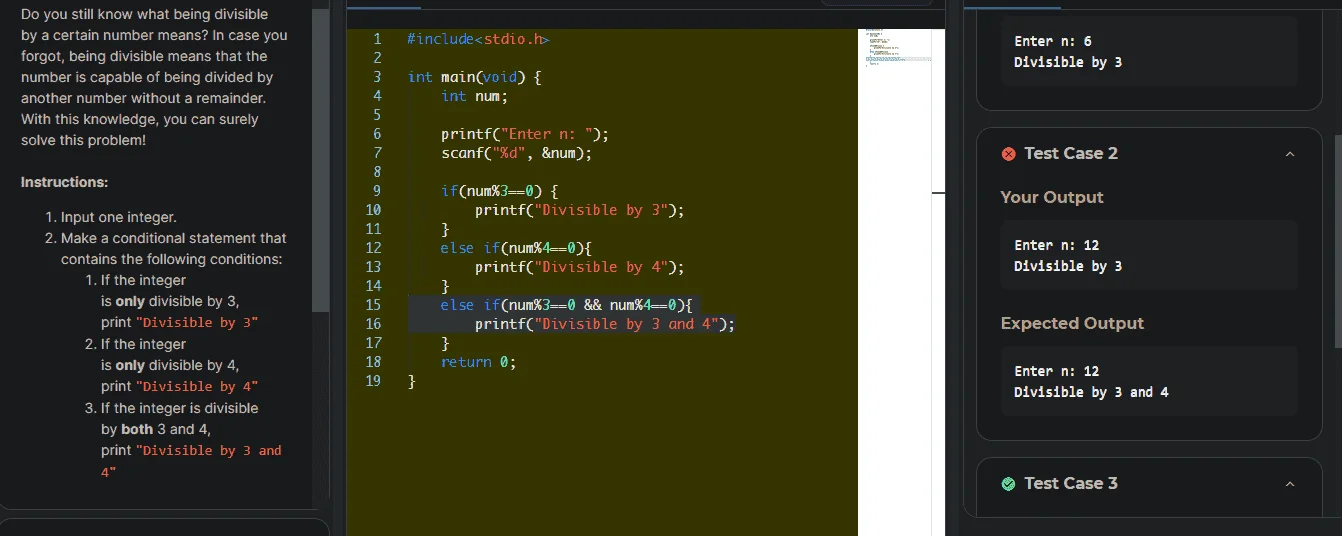Click the if(num%3==0) condition line
The height and width of the screenshot is (536, 1342).
coord(499,191)
